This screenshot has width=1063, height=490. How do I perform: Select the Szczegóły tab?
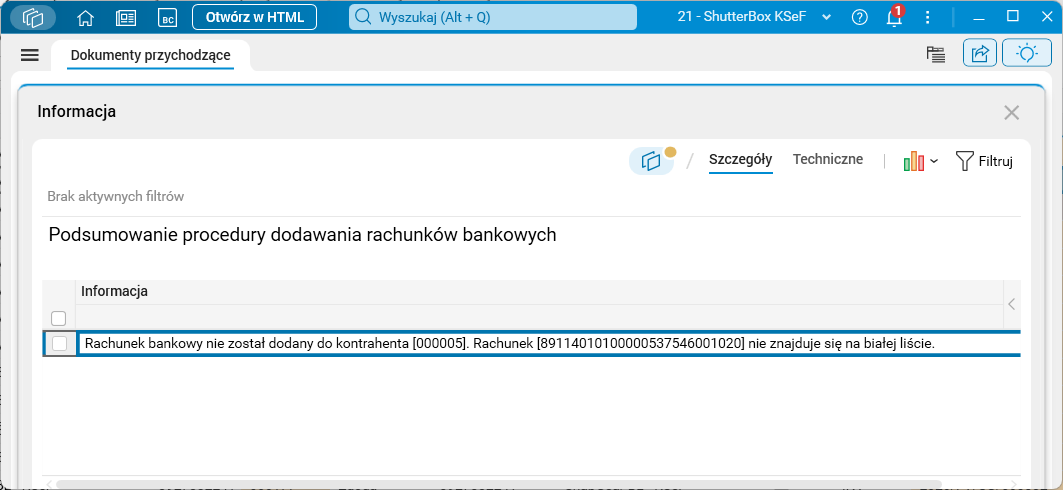coord(740,161)
